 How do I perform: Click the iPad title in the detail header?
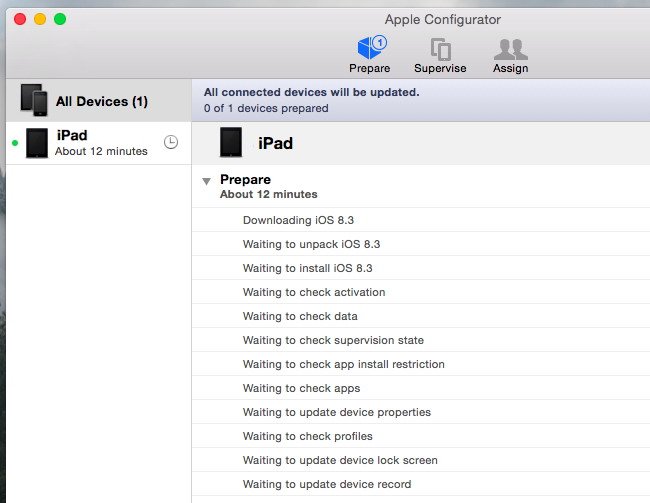pyautogui.click(x=275, y=143)
